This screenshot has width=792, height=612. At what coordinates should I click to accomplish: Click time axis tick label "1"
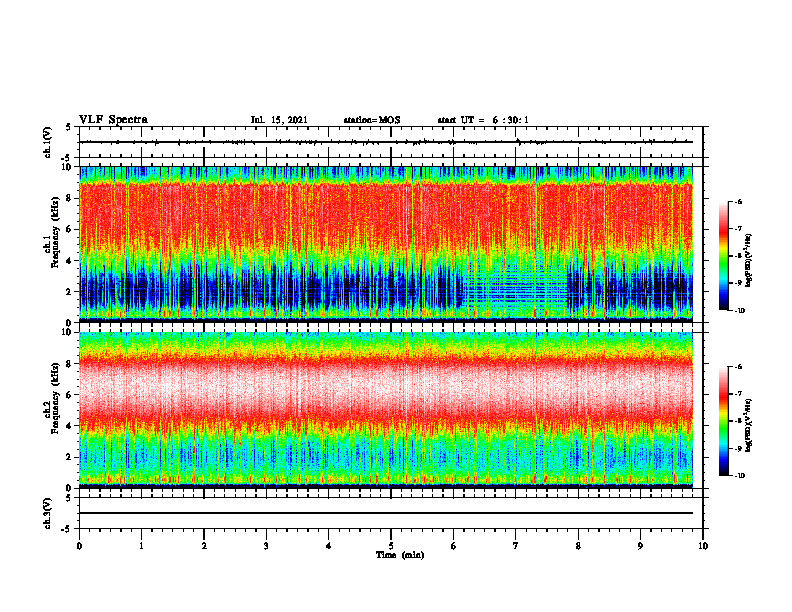coord(141,546)
